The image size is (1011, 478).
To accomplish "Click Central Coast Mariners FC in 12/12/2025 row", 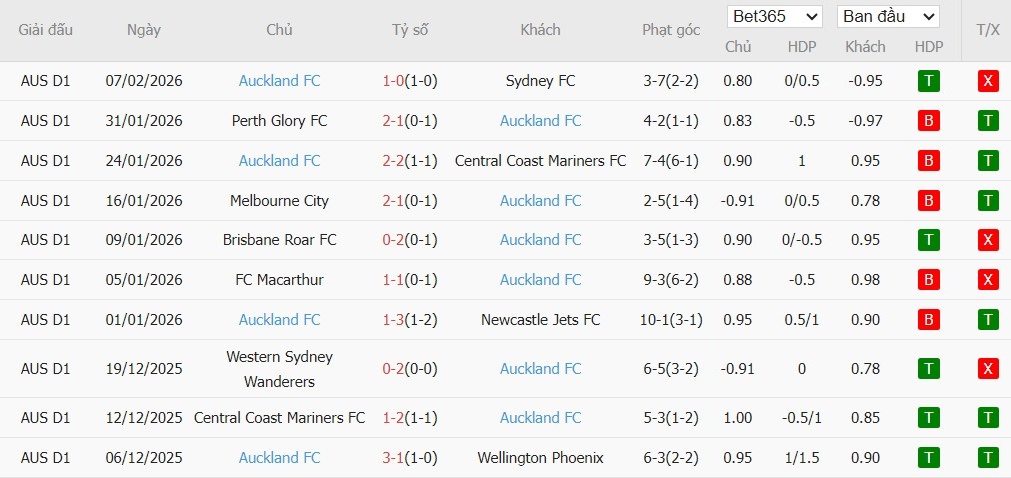I will coord(279,418).
